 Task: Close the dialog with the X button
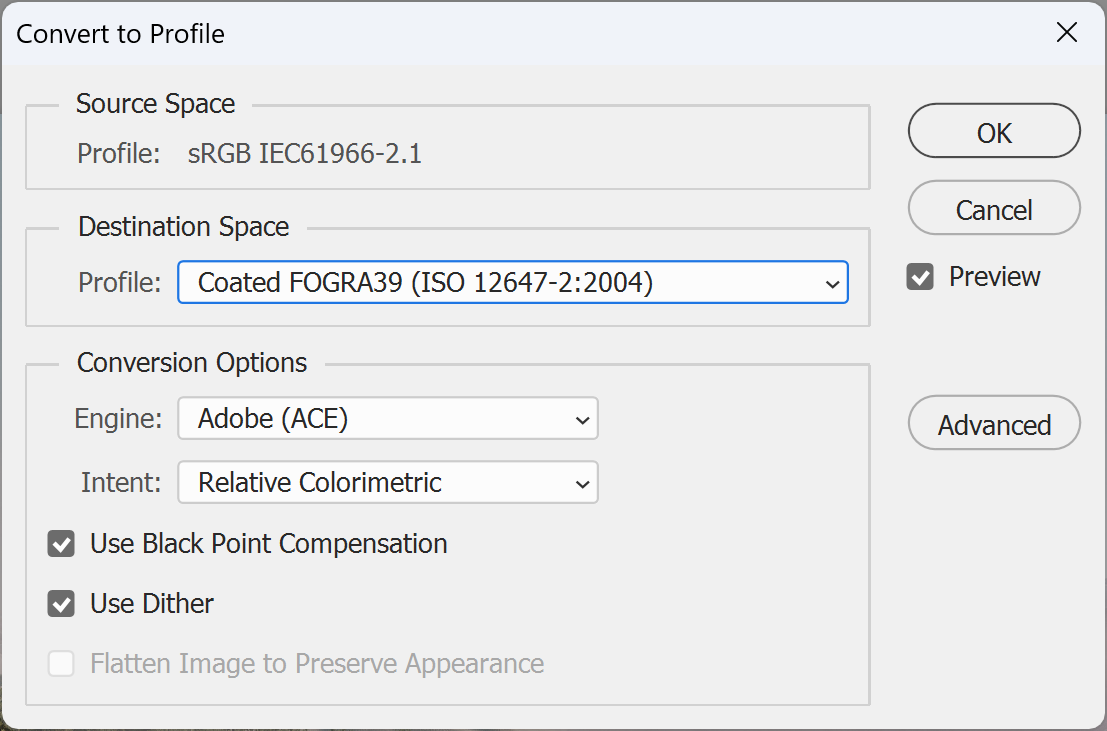tap(1067, 32)
